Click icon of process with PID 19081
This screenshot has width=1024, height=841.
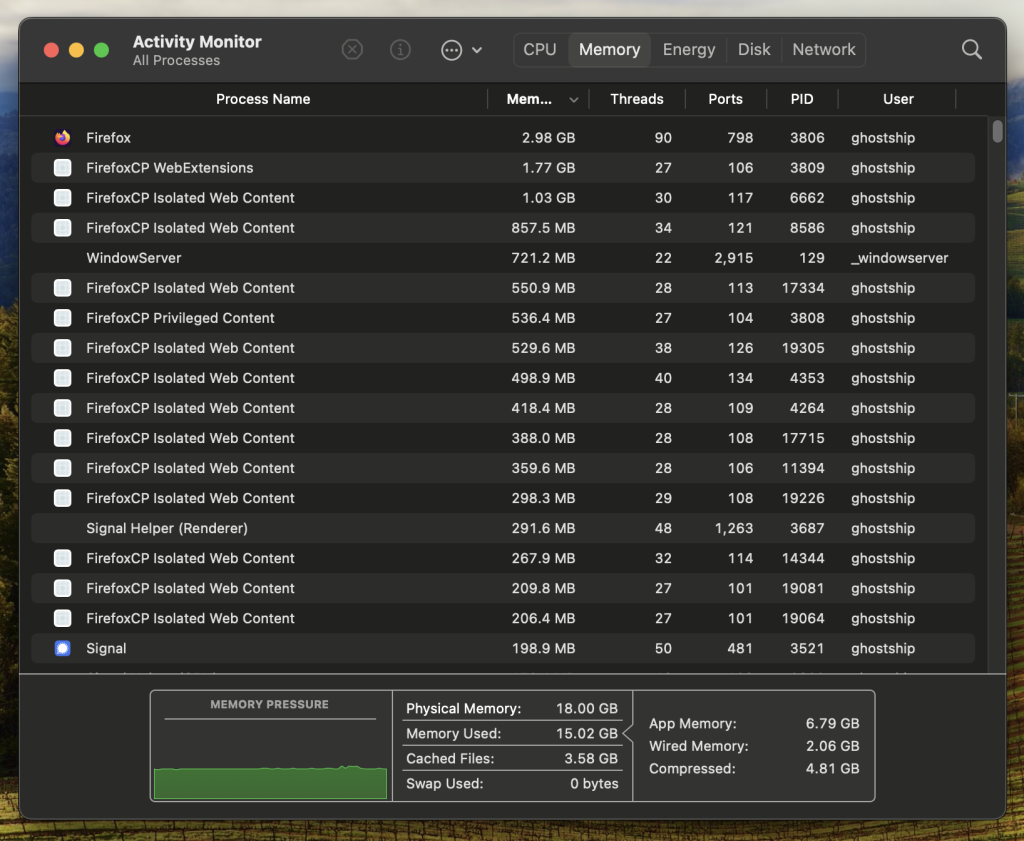tap(63, 588)
